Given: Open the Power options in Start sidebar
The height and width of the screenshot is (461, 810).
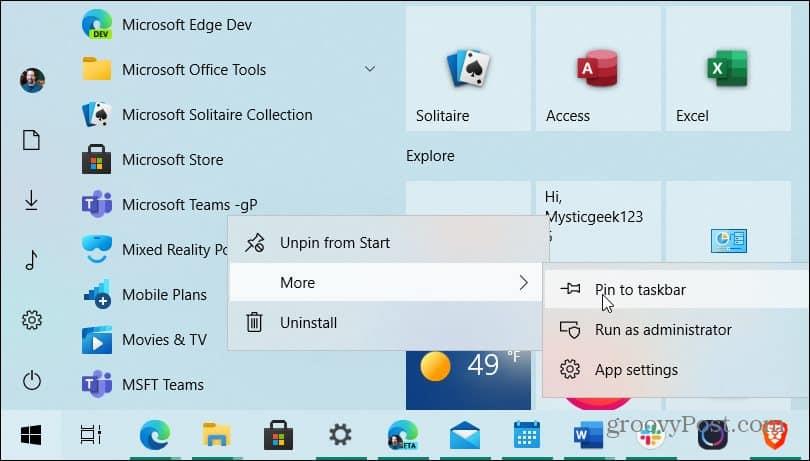Looking at the screenshot, I should (32, 380).
